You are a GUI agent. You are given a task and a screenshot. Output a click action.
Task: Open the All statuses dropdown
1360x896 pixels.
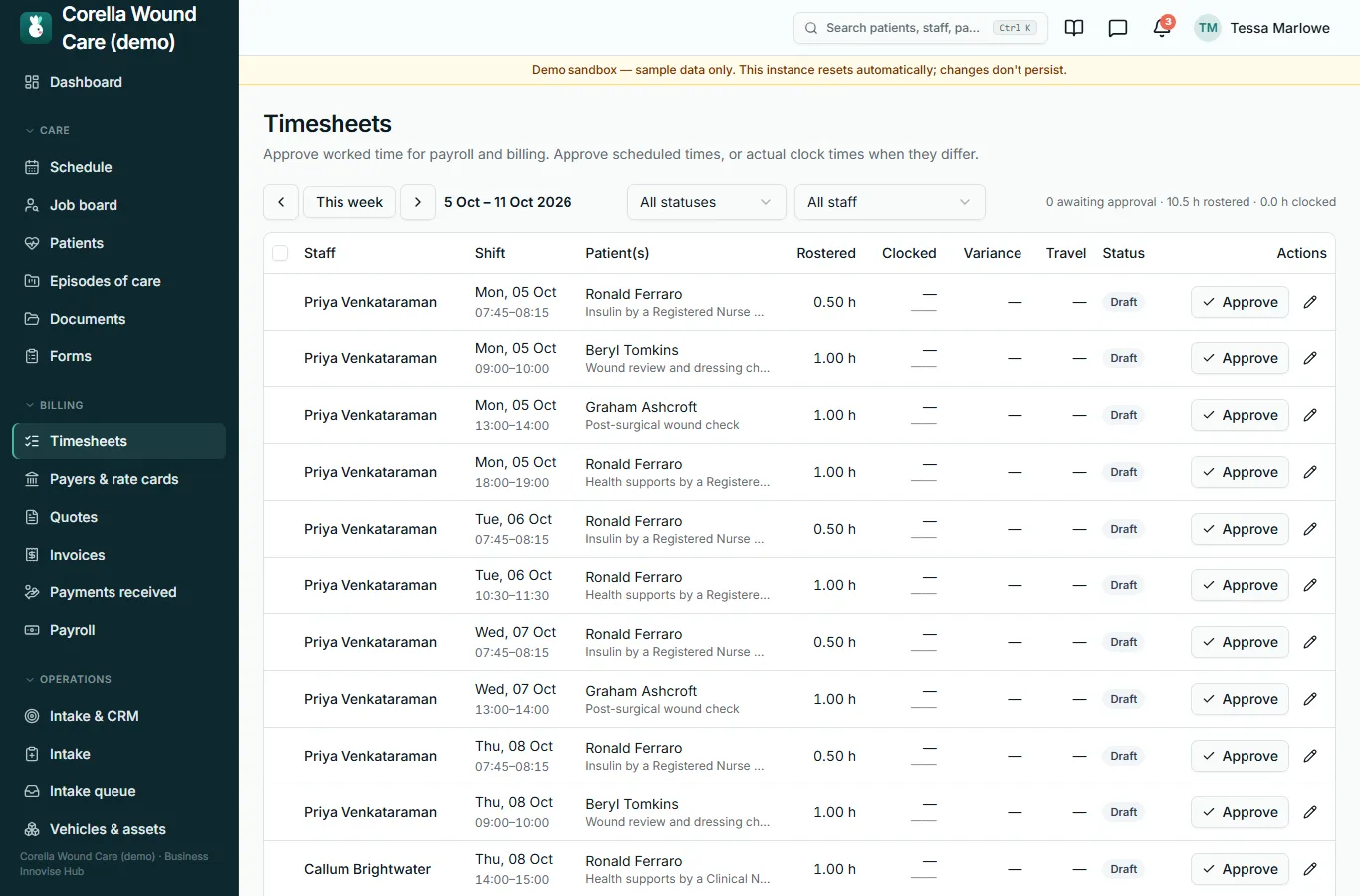(707, 202)
